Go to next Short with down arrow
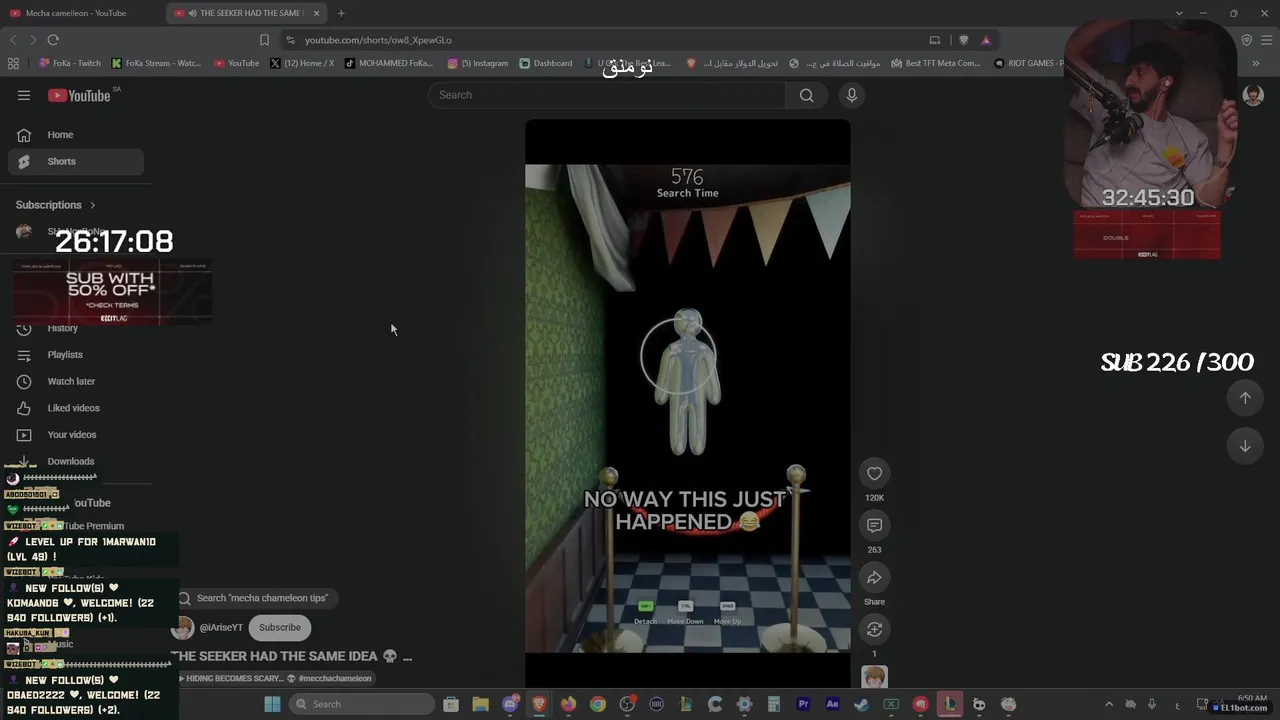Viewport: 1280px width, 720px height. point(1245,446)
